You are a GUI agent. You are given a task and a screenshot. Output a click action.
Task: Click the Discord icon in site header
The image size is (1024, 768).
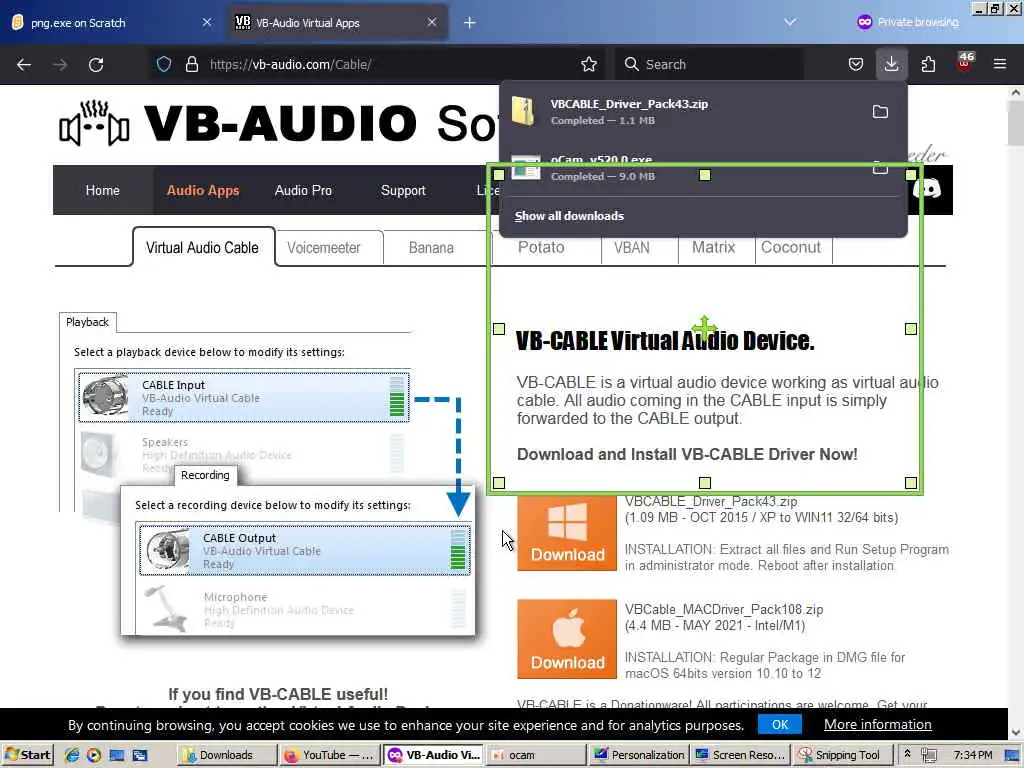[x=926, y=189]
